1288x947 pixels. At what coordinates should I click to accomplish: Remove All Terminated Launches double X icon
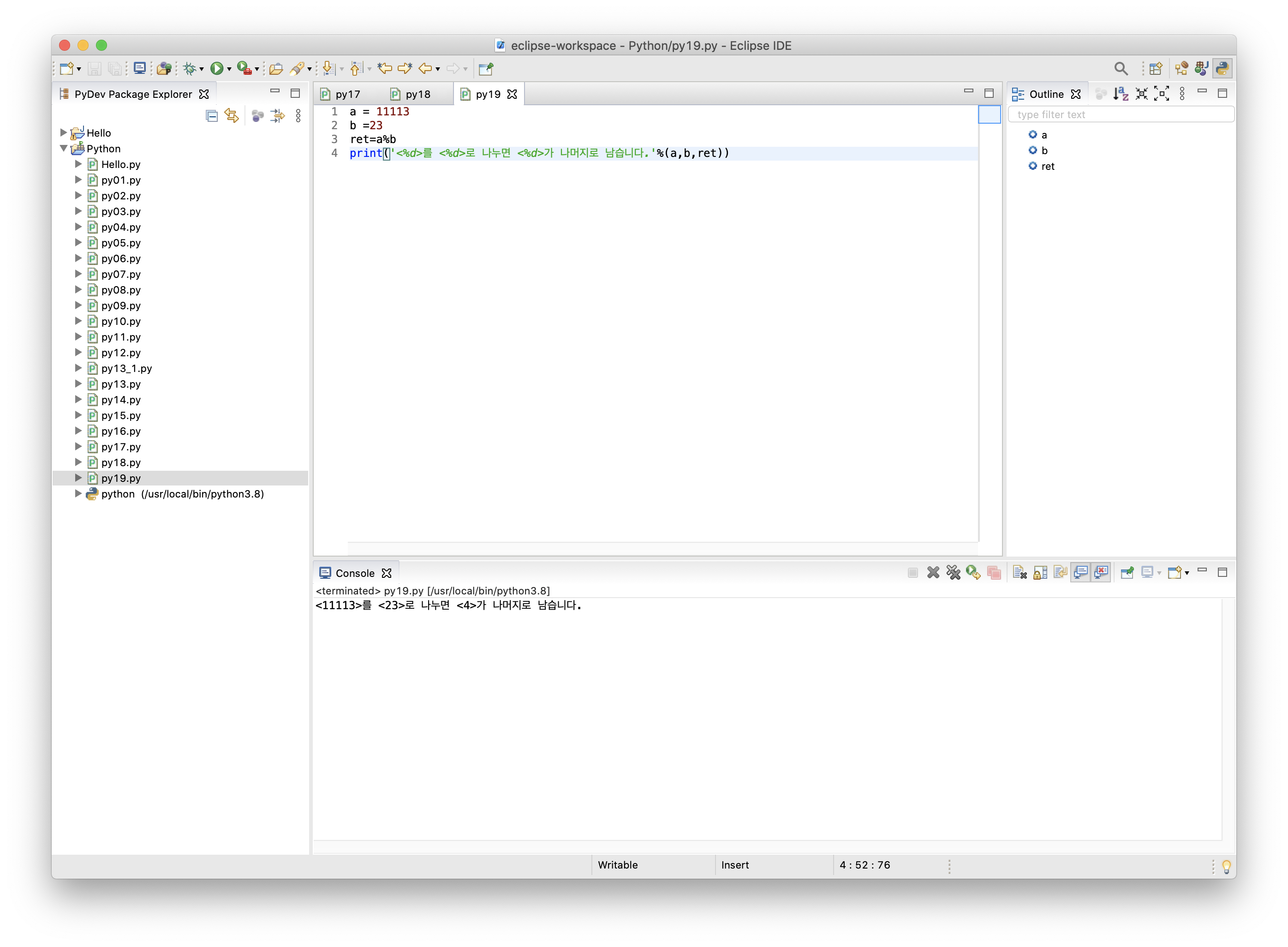(954, 573)
